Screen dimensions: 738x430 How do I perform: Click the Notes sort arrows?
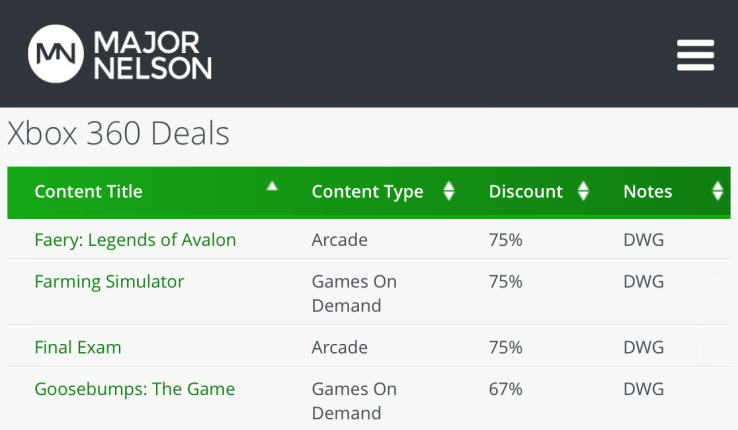pyautogui.click(x=717, y=191)
